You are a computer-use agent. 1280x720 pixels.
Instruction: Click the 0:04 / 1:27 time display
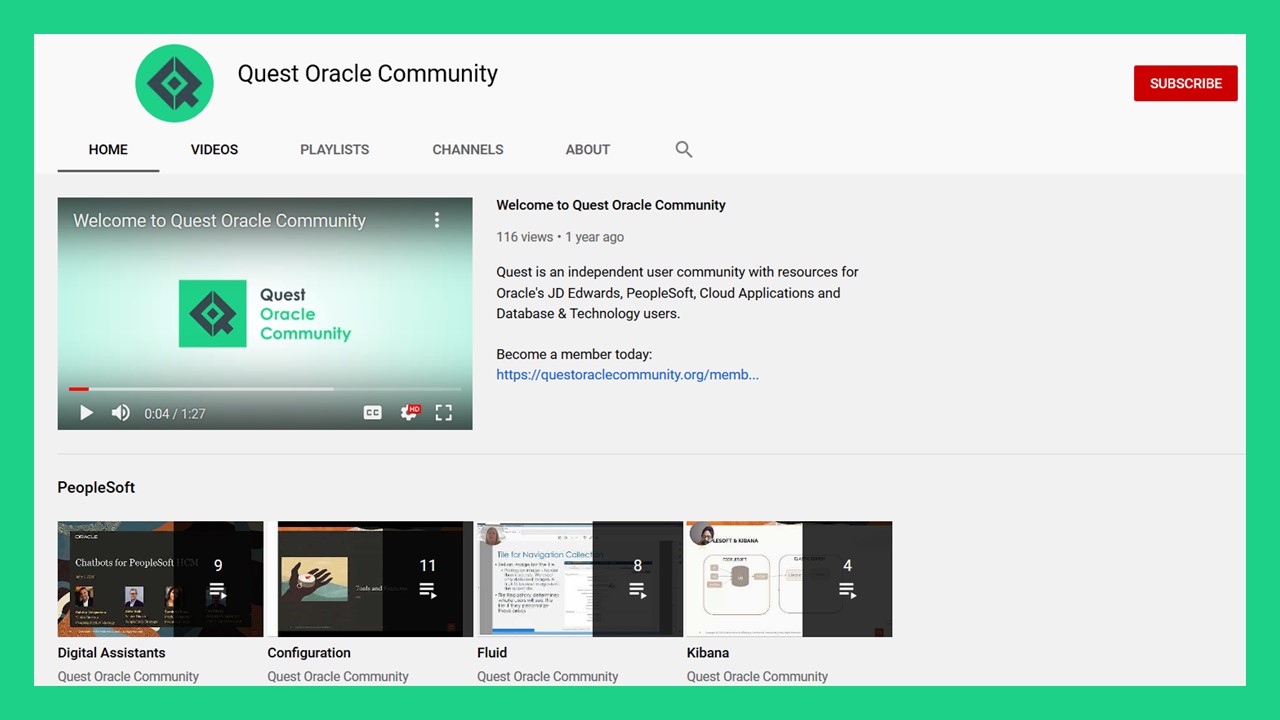click(175, 413)
